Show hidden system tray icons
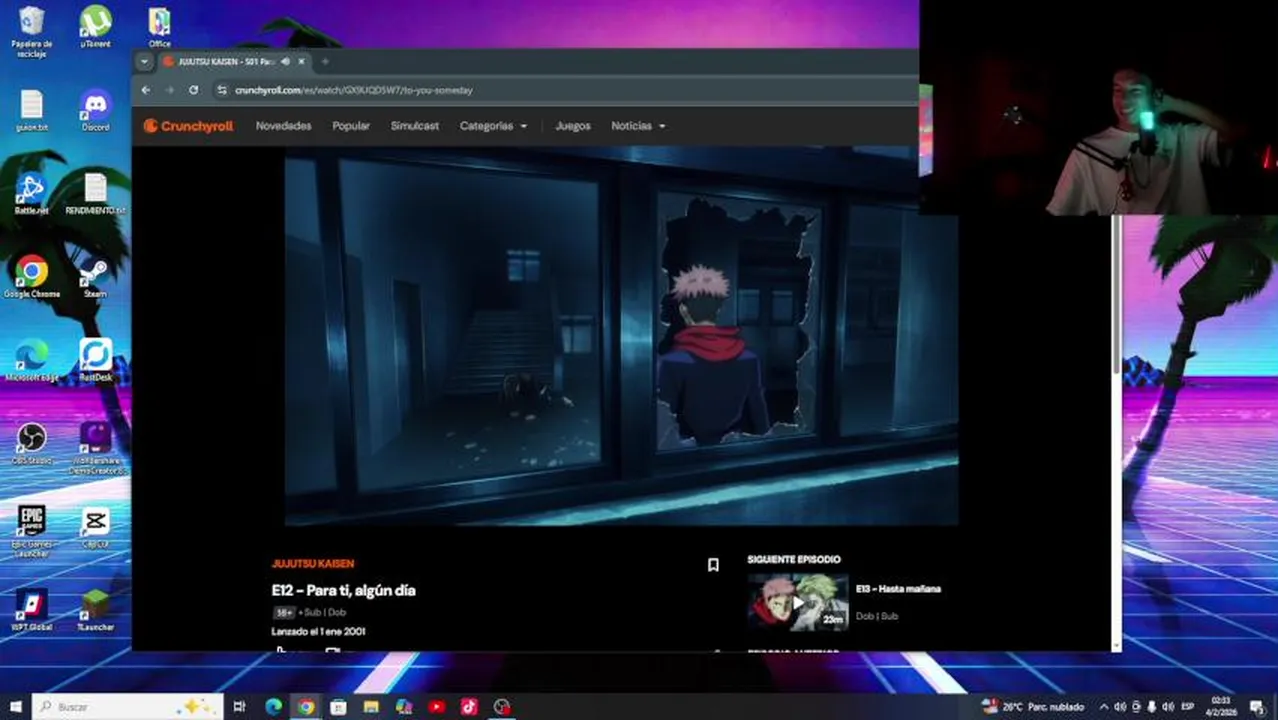Screen dimensions: 1278x720 click(1104, 707)
